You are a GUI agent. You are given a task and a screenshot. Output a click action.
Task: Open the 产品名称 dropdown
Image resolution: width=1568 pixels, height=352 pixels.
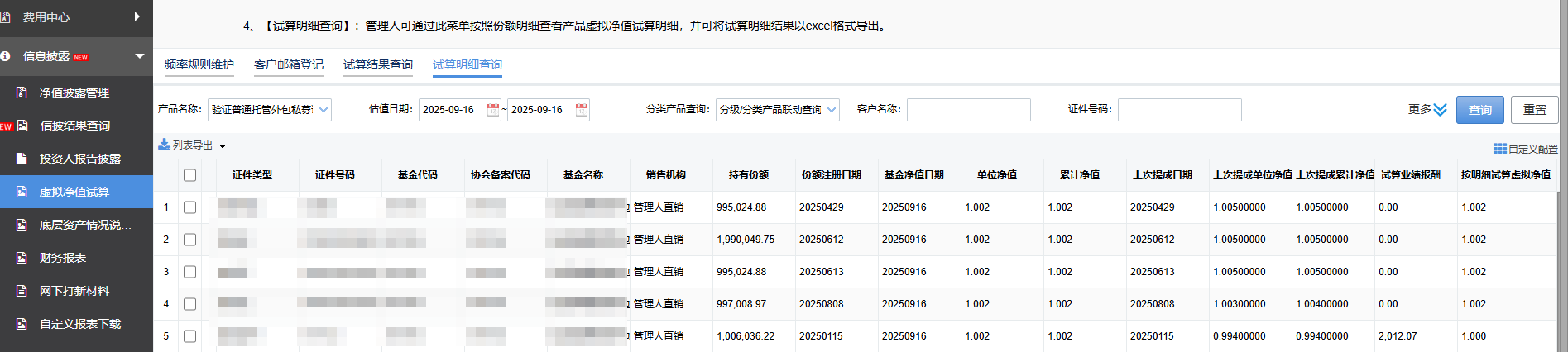tap(270, 109)
